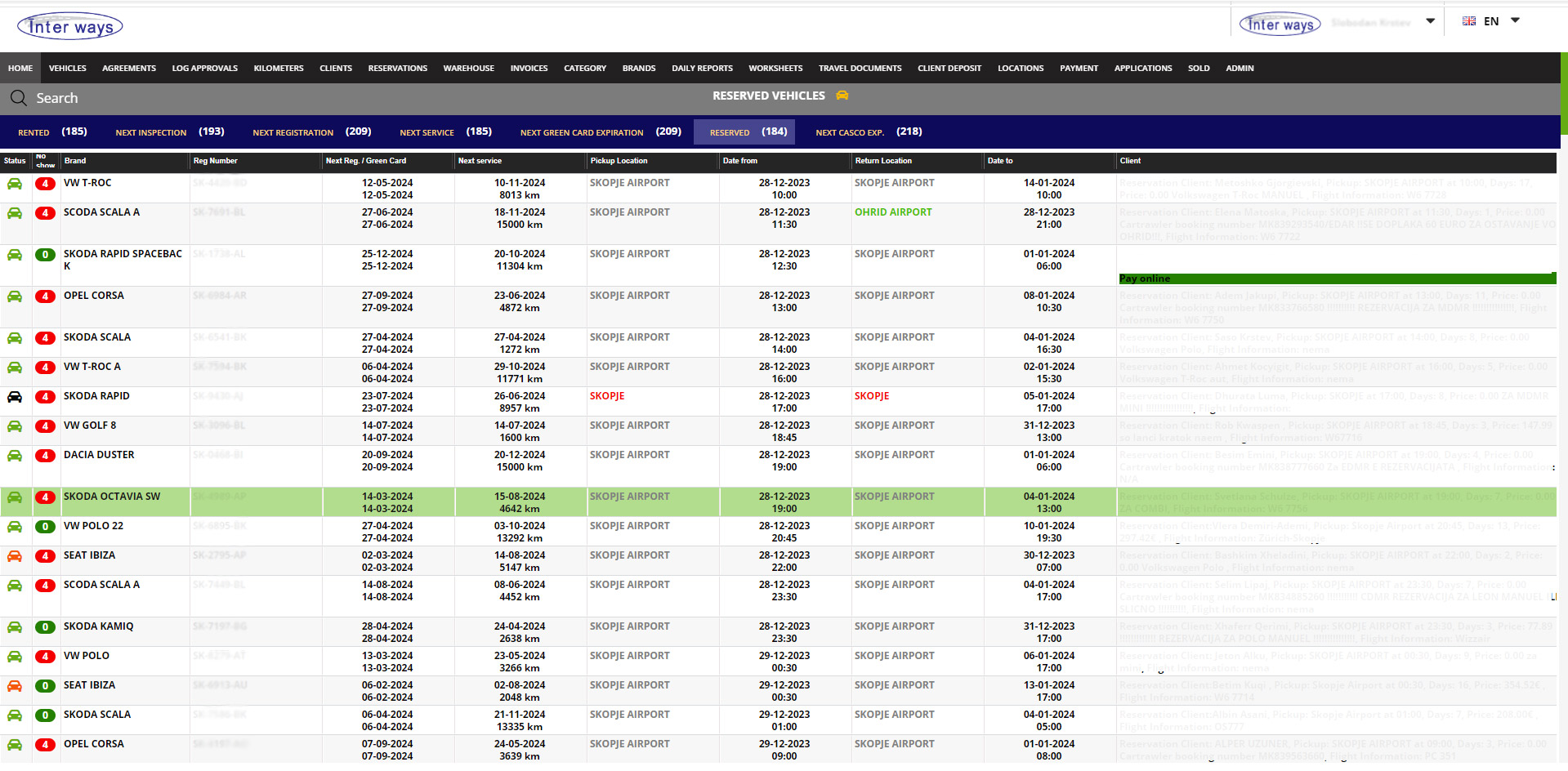Viewport: 1568px width, 771px height.
Task: Click the car icon for OPEL CORSA 09:00 row
Action: tap(15, 745)
